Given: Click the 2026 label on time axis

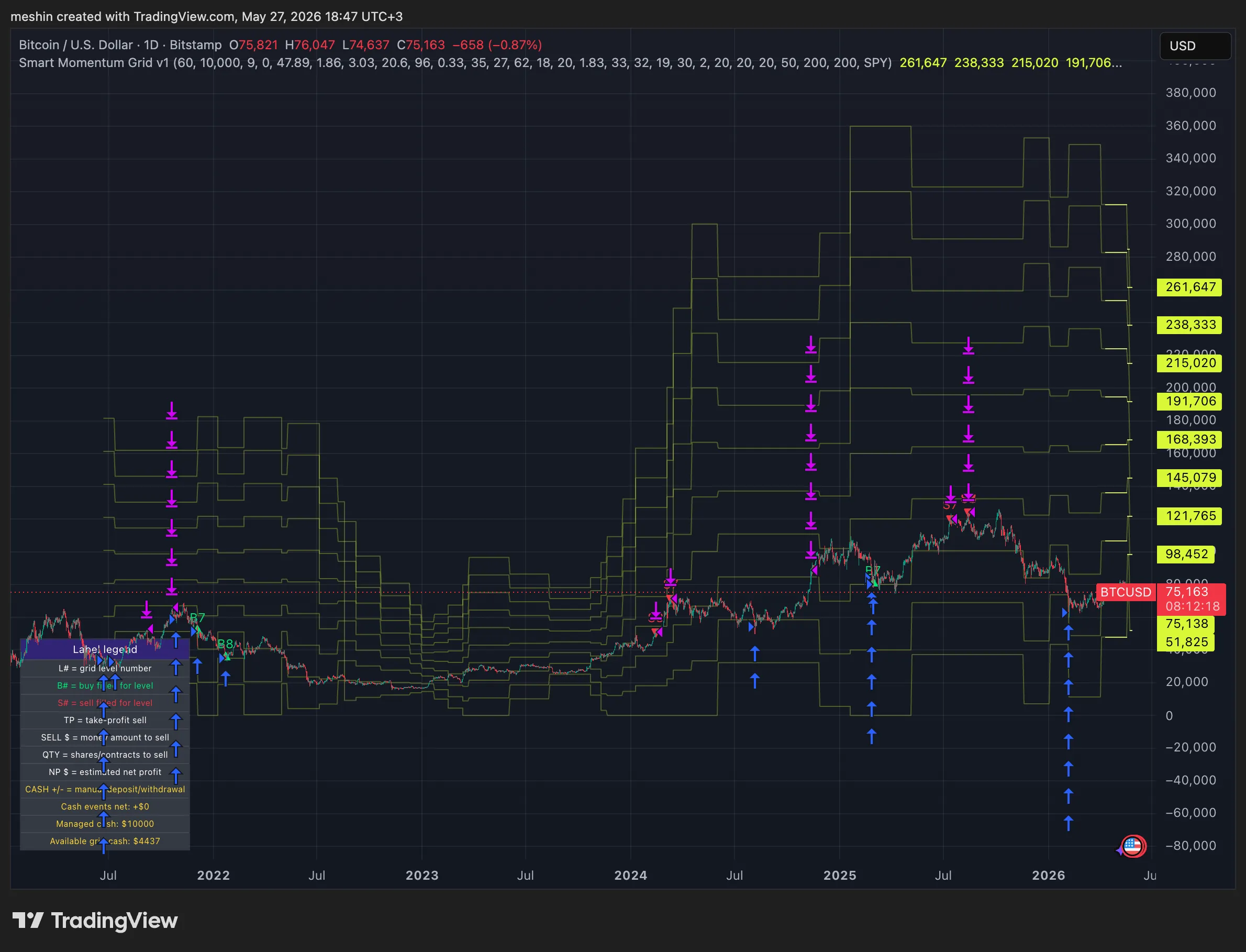Looking at the screenshot, I should click(1049, 876).
